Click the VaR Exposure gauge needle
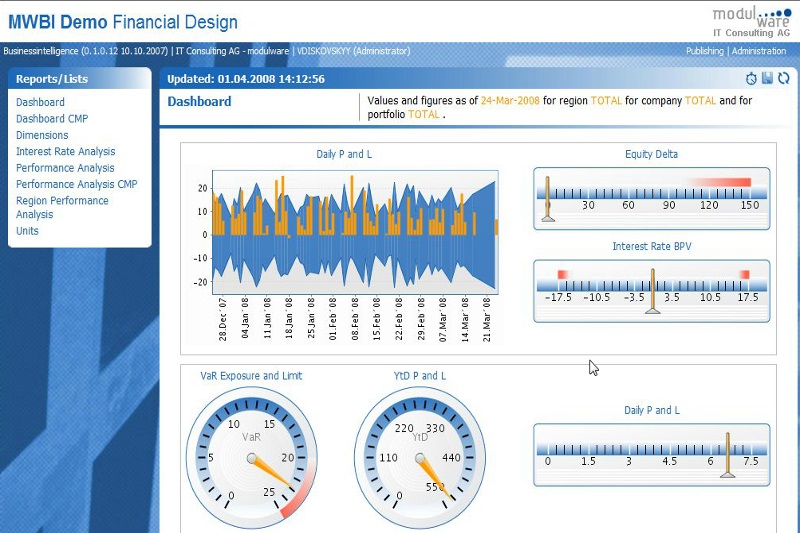 tap(271, 472)
